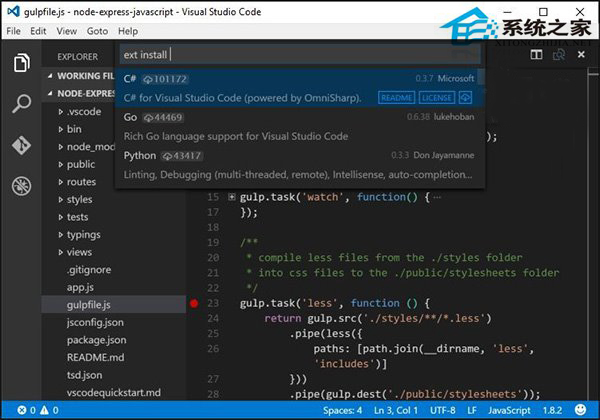
Task: Click the editor vertical scrollbar
Action: click(x=593, y=233)
